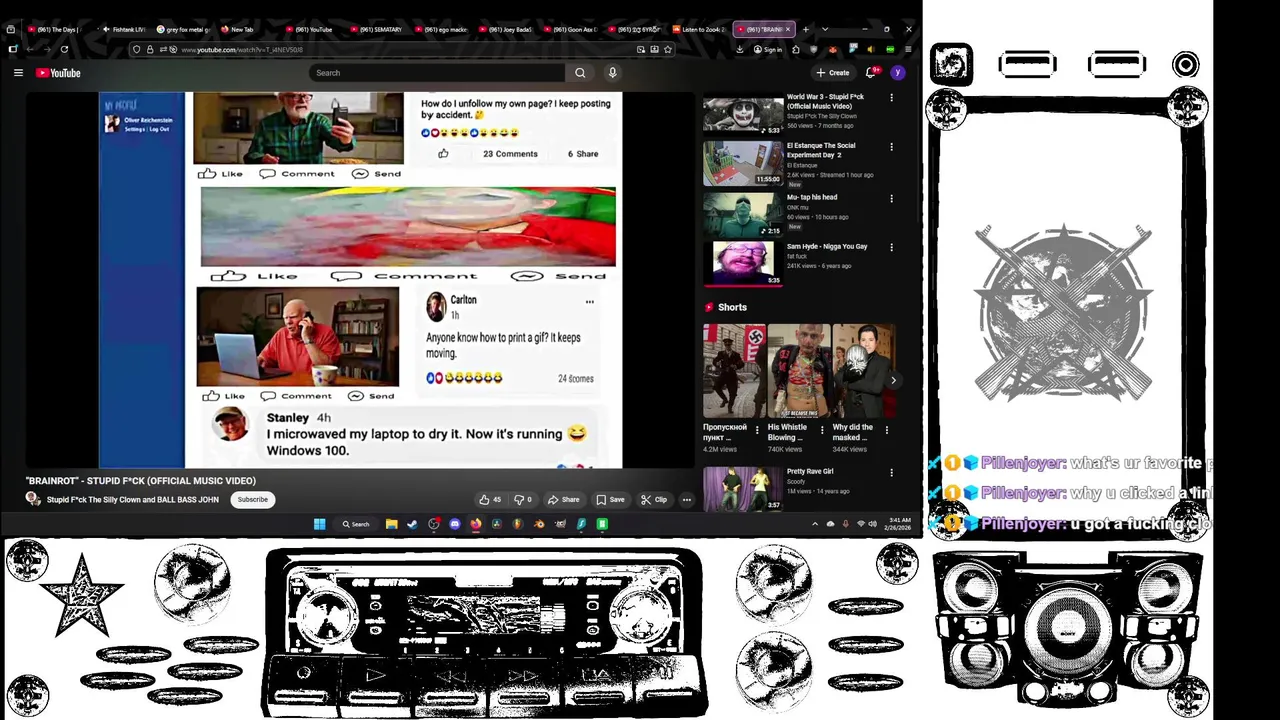Like the video with thumbs up
The height and width of the screenshot is (720, 1280).
[491, 499]
